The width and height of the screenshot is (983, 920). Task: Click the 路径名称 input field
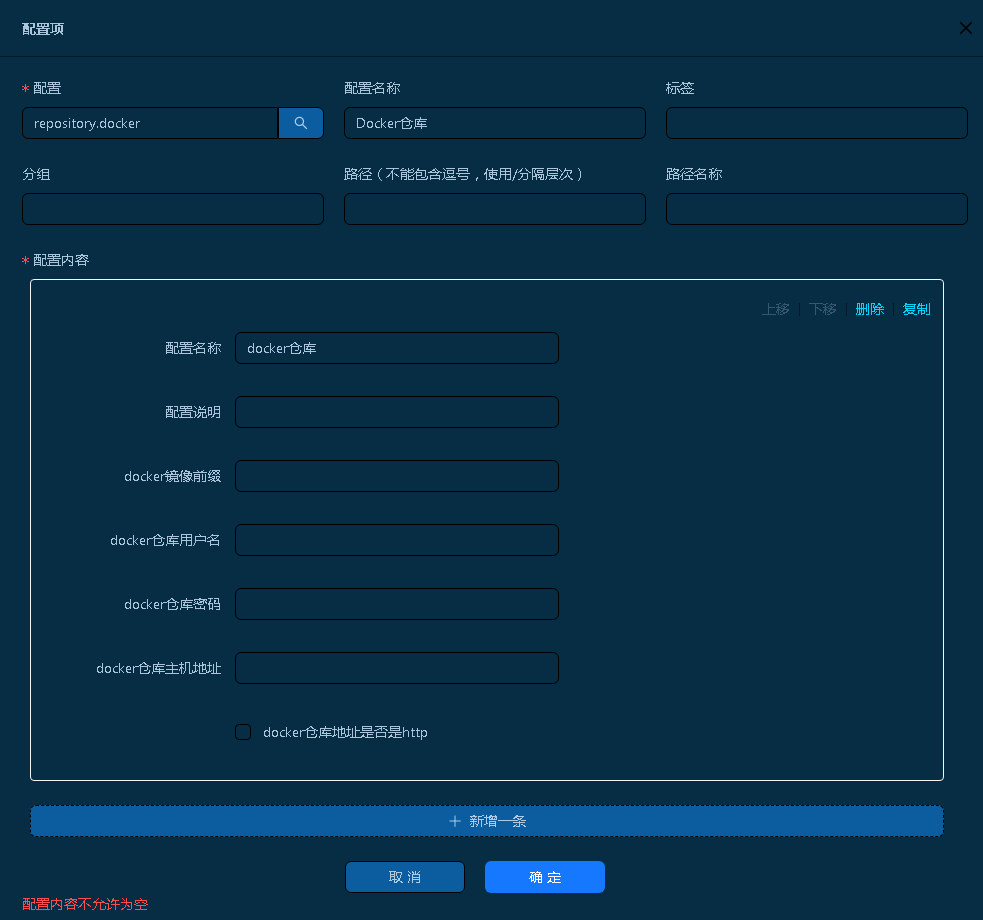[816, 209]
